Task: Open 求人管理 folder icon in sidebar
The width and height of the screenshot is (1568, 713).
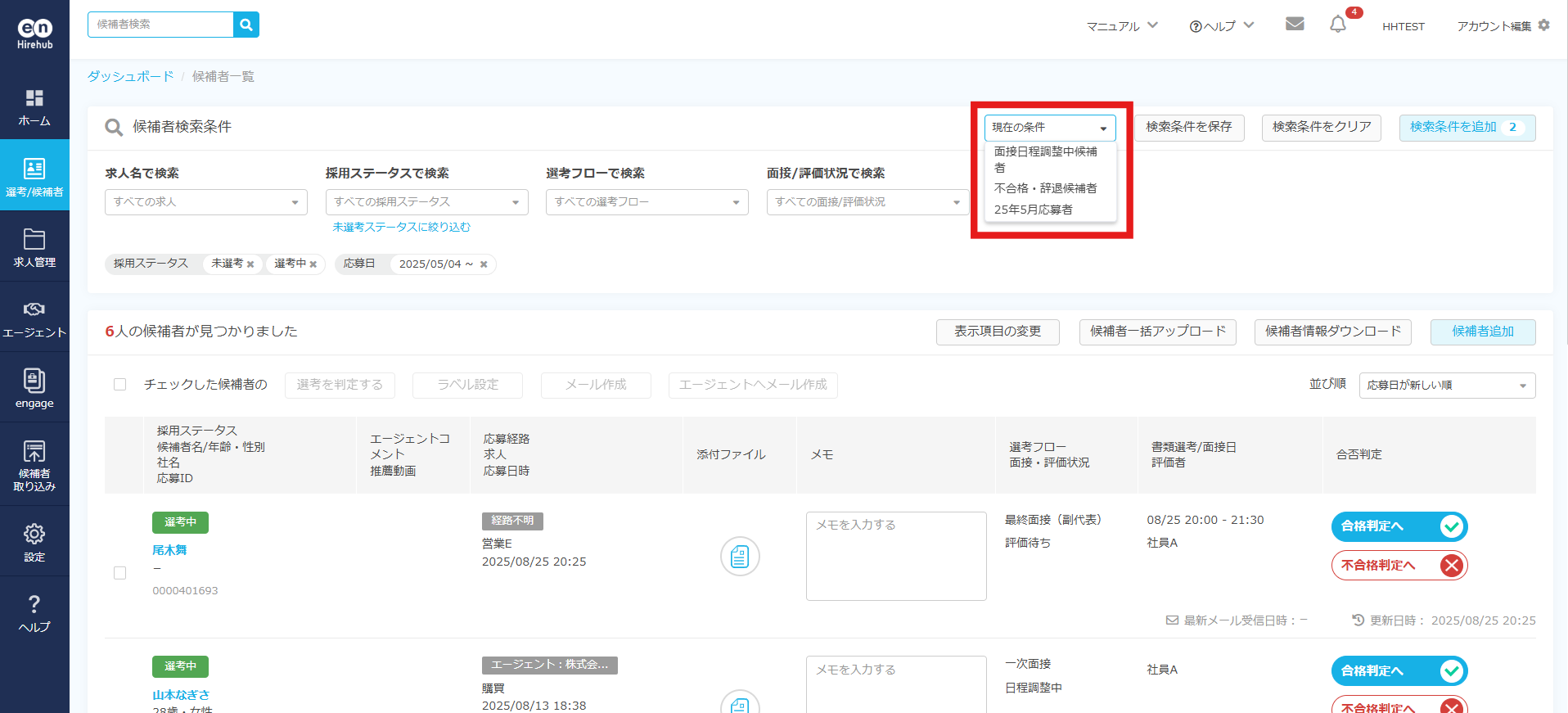Action: click(x=34, y=247)
